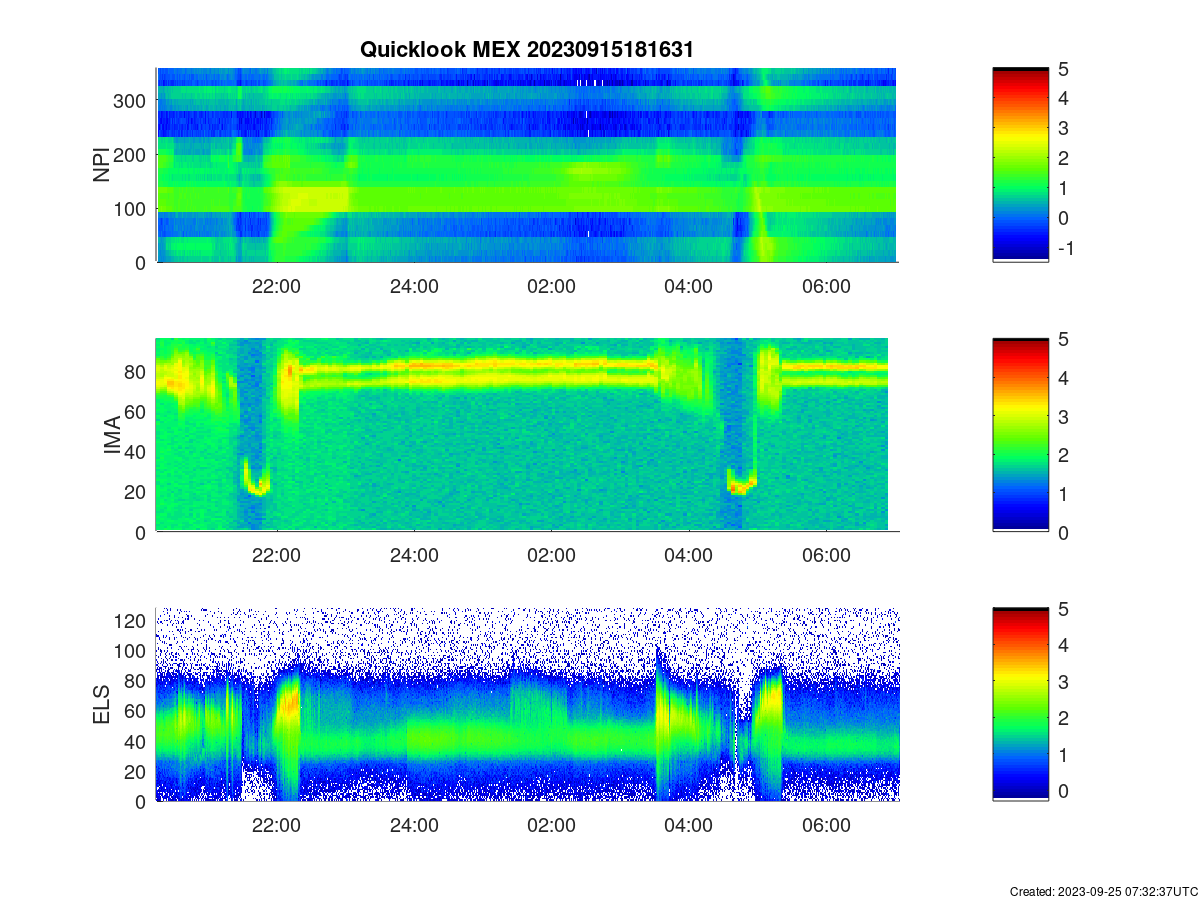Click the 60 label on ELS y-axis
1200x900 pixels.
pos(136,711)
